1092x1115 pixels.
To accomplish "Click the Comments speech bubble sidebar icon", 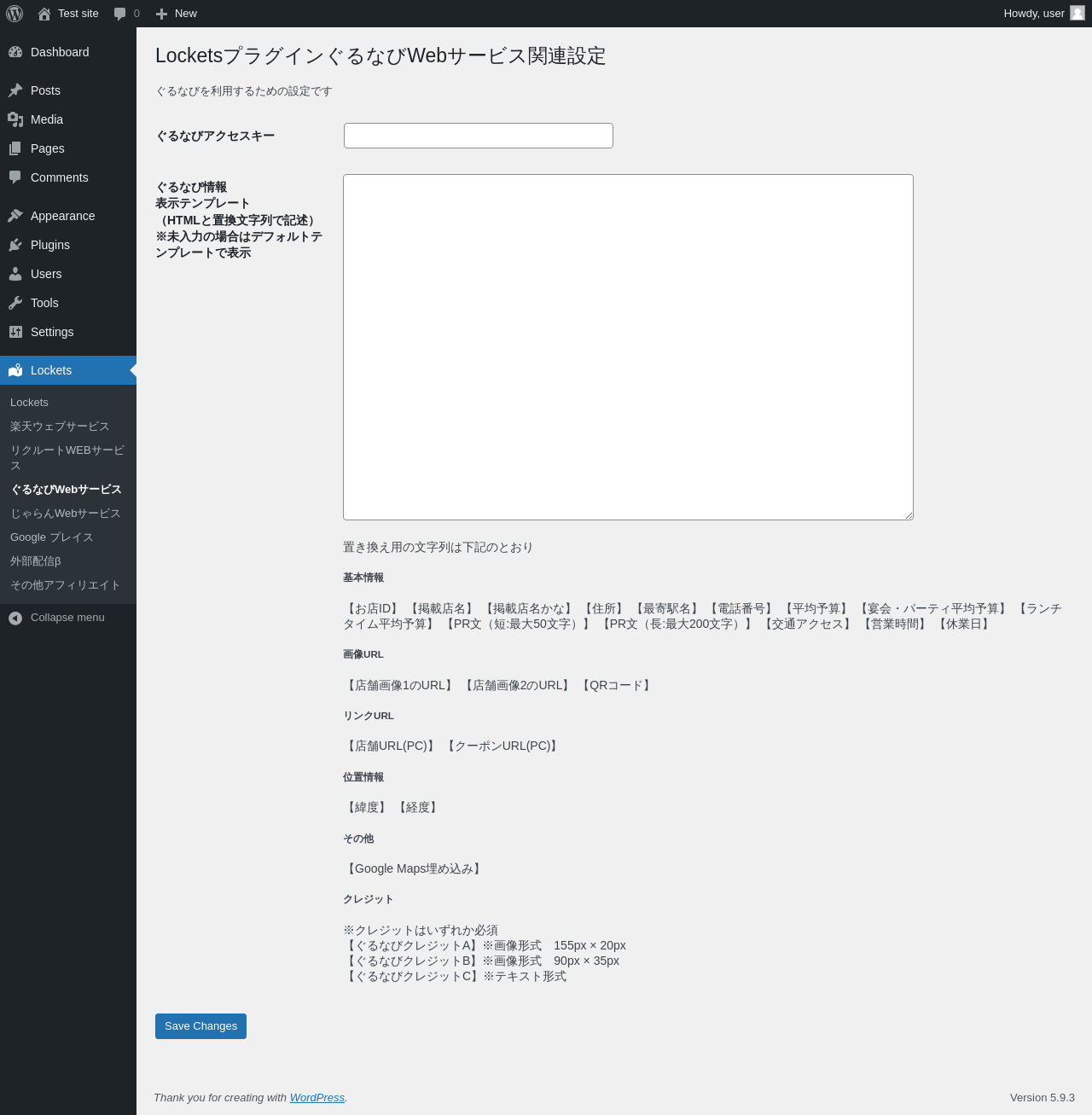I will (x=15, y=177).
